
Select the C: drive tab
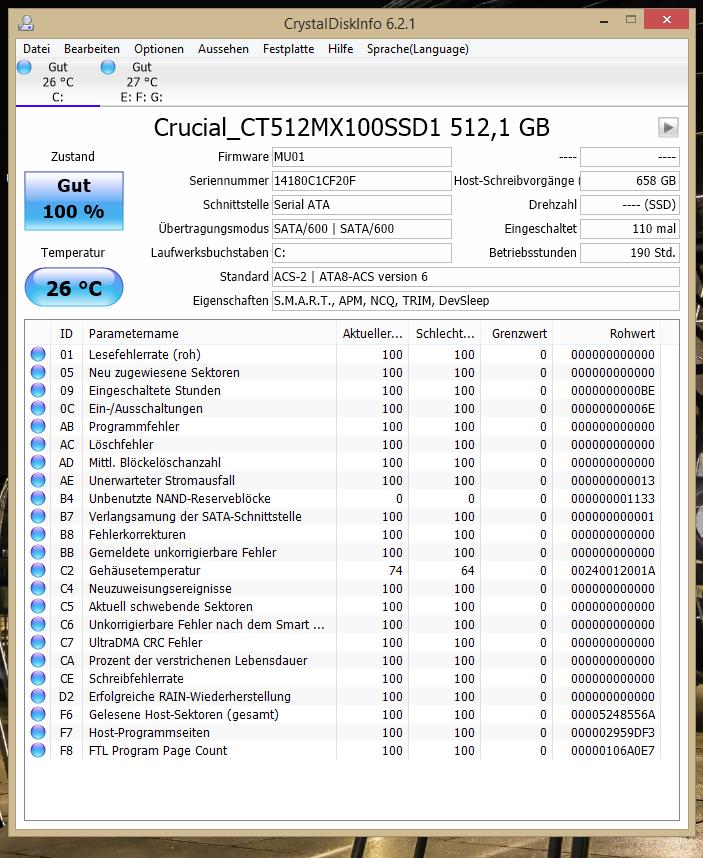[58, 82]
